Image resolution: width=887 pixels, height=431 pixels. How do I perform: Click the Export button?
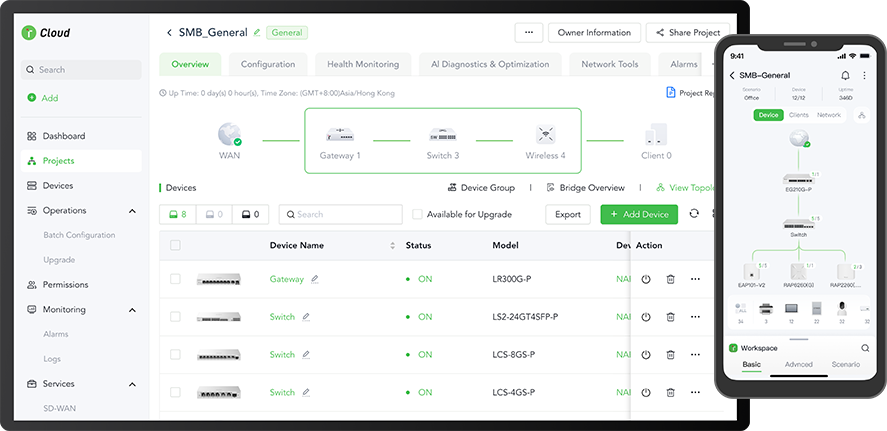[x=567, y=214]
